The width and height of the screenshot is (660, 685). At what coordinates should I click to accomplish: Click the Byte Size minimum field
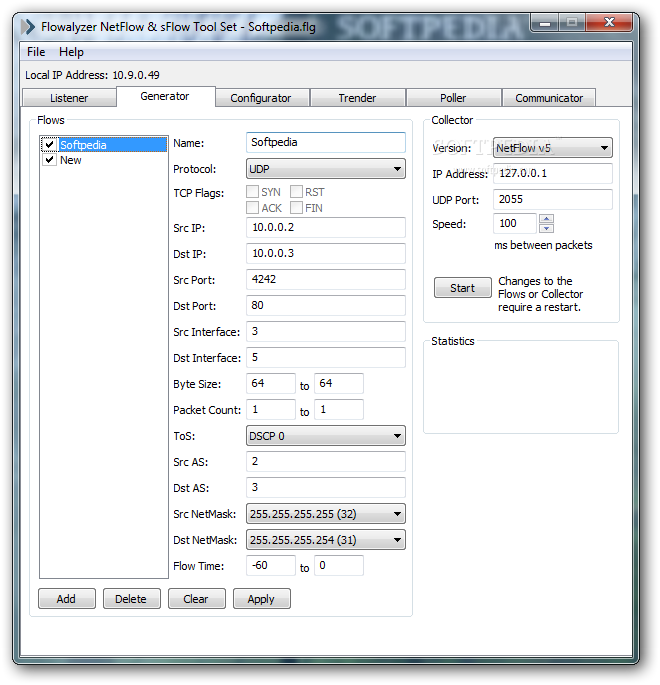(x=271, y=383)
